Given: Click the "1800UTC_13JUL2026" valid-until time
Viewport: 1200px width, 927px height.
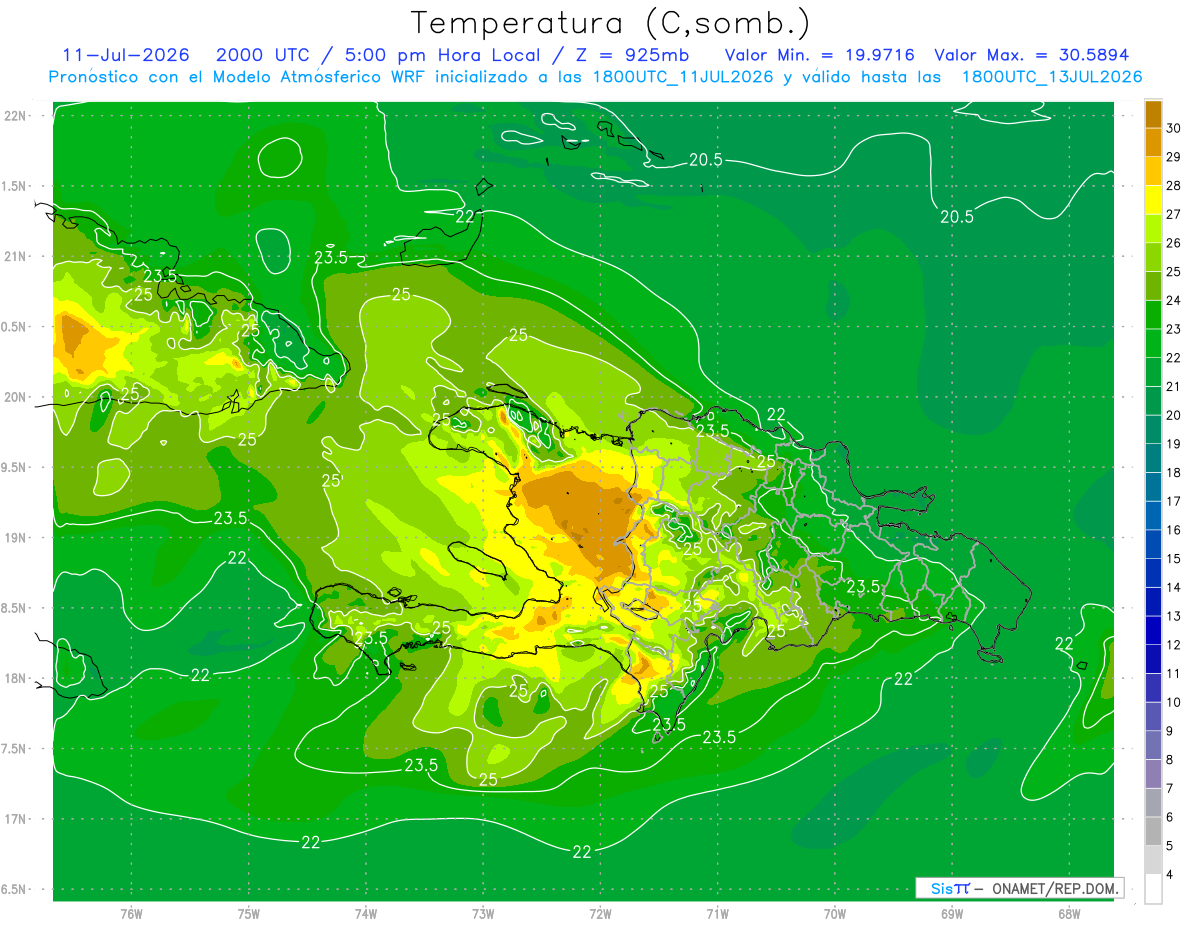Looking at the screenshot, I should 1051,77.
